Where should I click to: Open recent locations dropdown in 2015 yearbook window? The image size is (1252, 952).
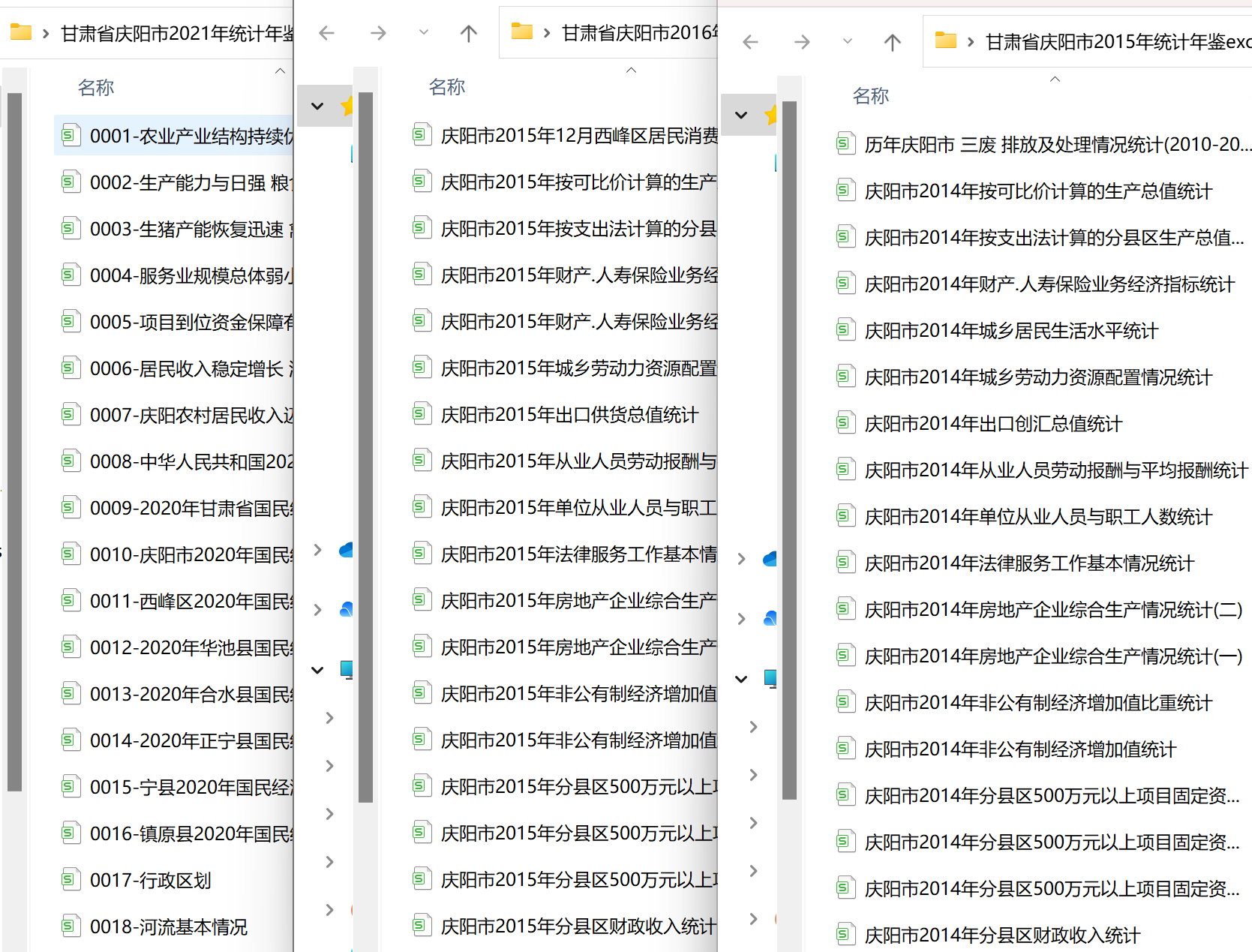[848, 41]
